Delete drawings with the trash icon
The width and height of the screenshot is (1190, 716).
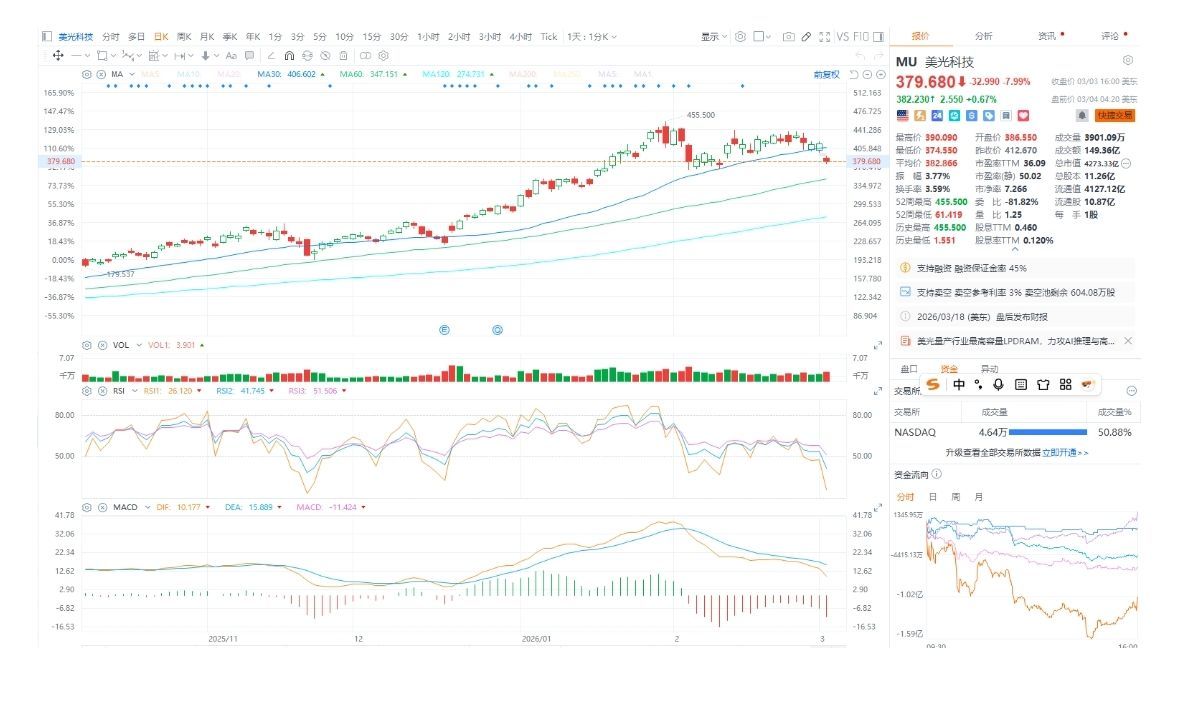(343, 56)
